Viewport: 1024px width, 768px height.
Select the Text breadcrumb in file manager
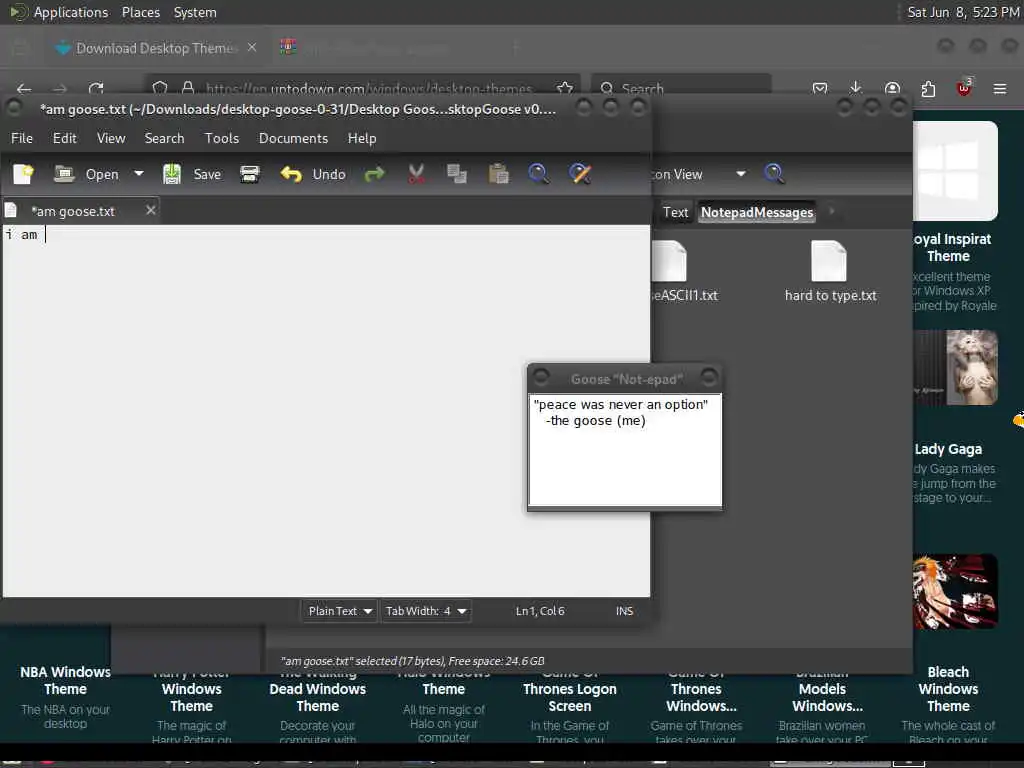tap(675, 212)
